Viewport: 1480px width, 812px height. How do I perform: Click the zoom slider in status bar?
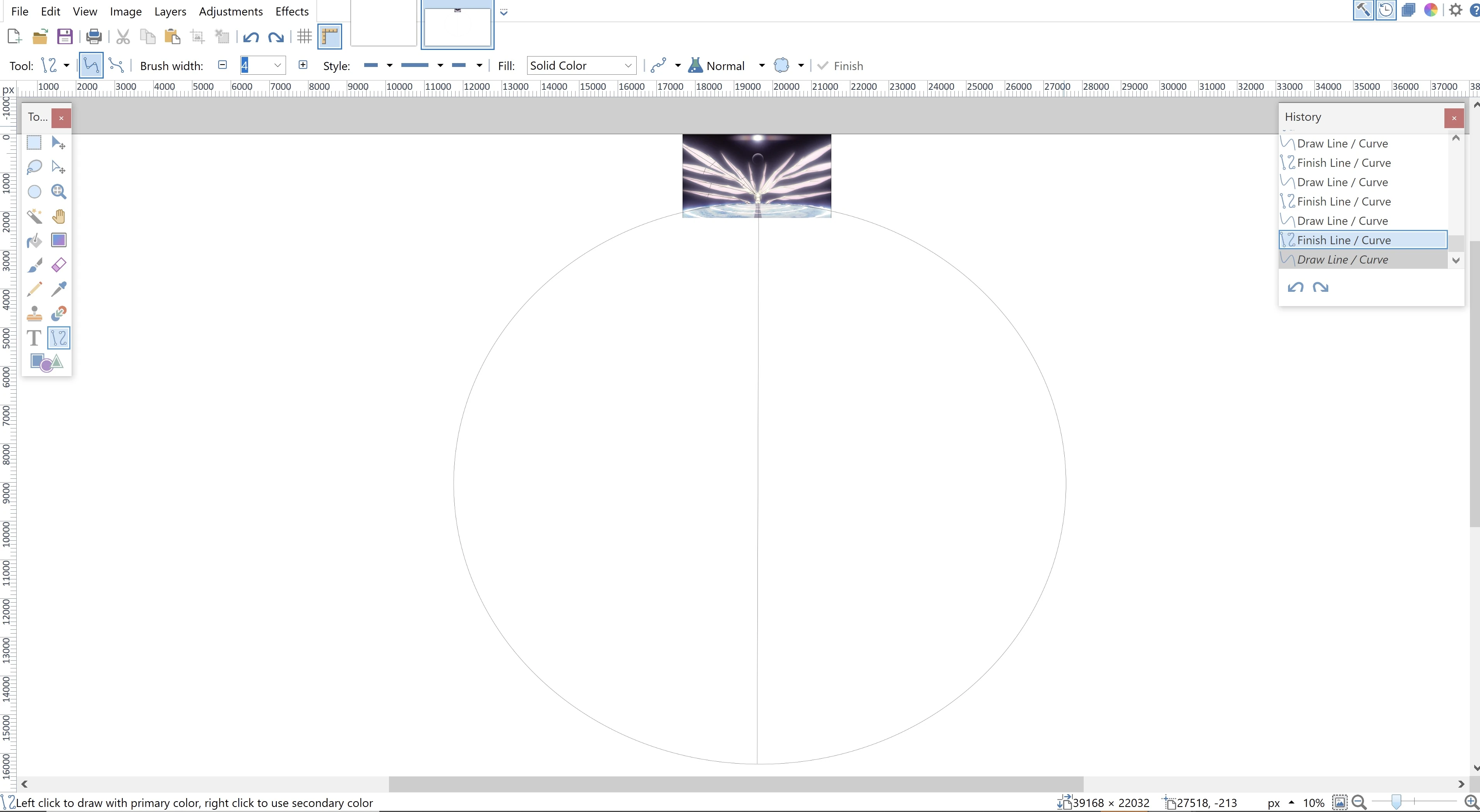point(1397,802)
